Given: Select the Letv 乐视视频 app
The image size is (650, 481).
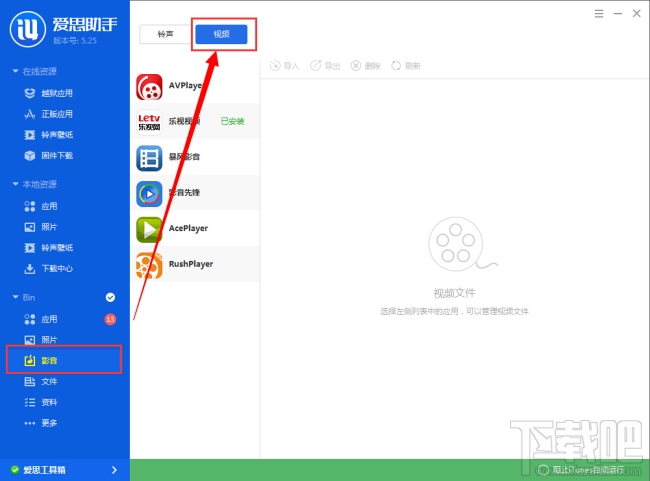Looking at the screenshot, I should point(195,121).
